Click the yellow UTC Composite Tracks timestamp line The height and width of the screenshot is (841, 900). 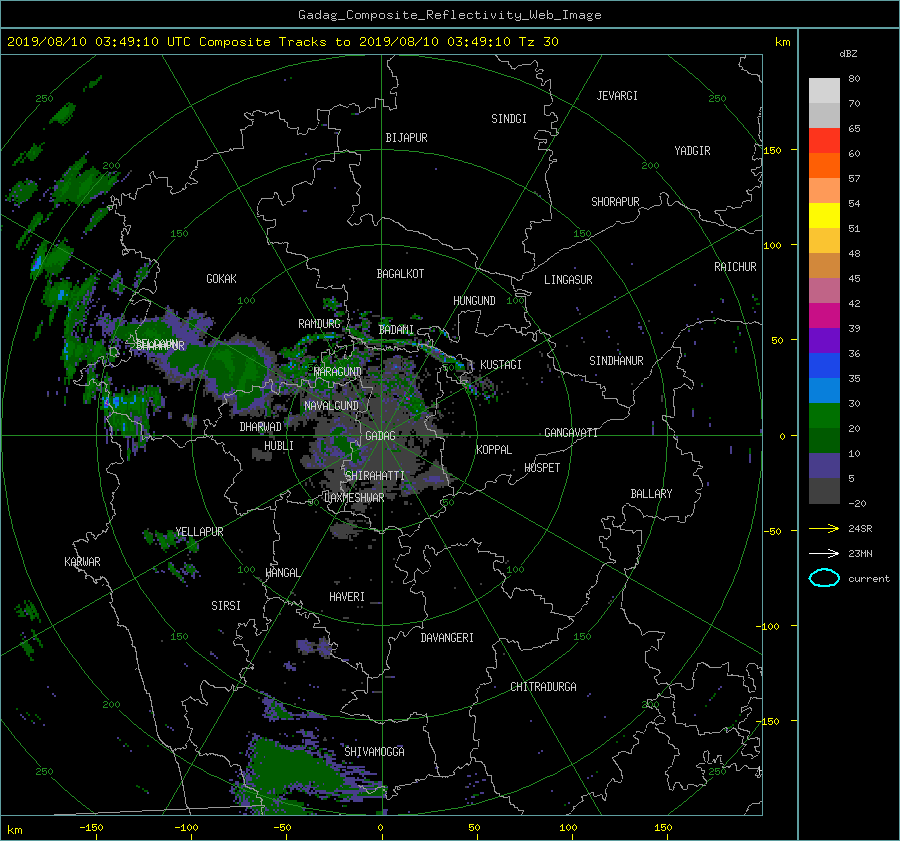[282, 42]
